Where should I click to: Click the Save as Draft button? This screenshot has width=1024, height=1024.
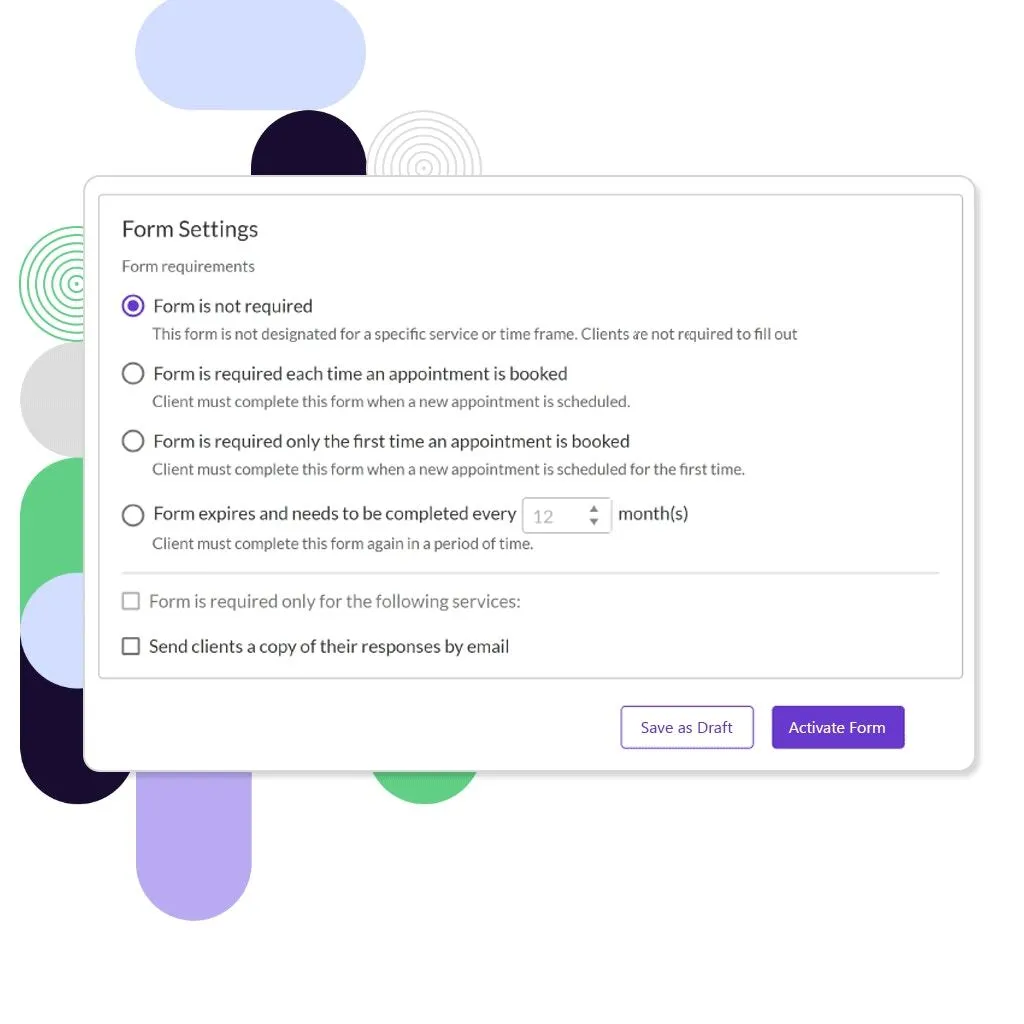pyautogui.click(x=686, y=727)
